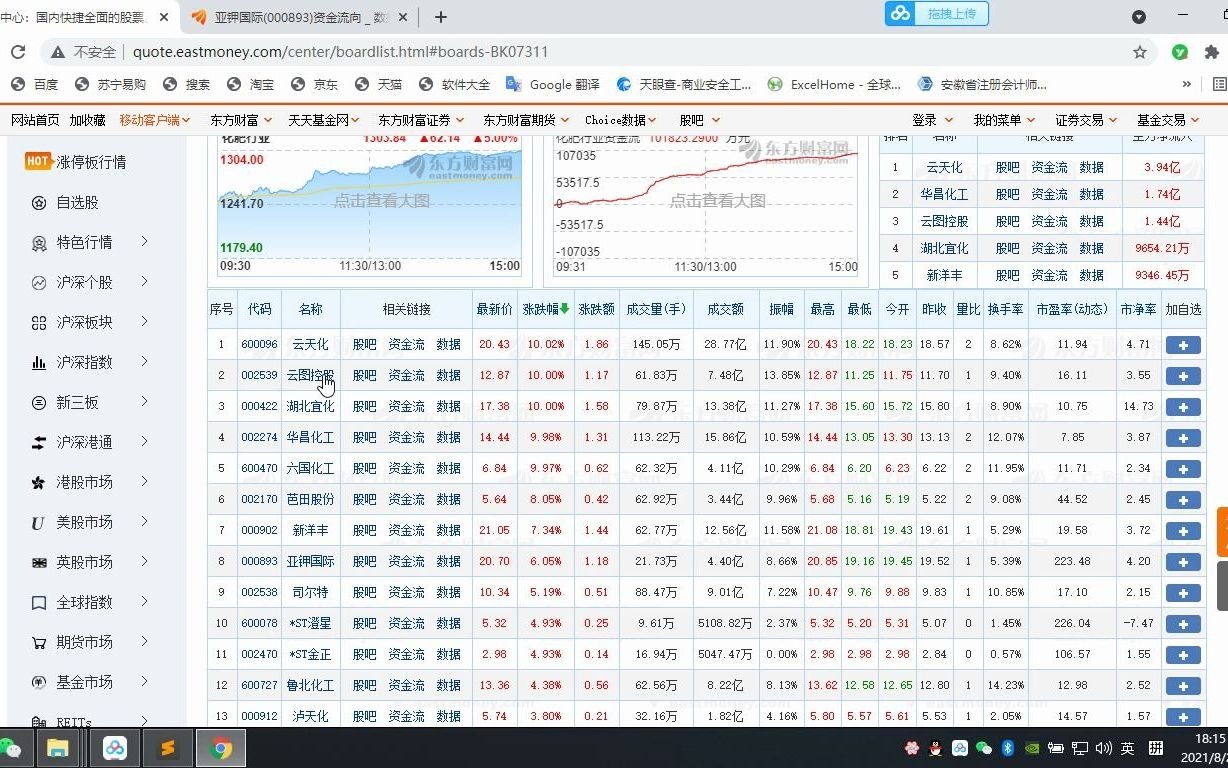Expand 沪深个股 submenu arrow

coord(145,281)
